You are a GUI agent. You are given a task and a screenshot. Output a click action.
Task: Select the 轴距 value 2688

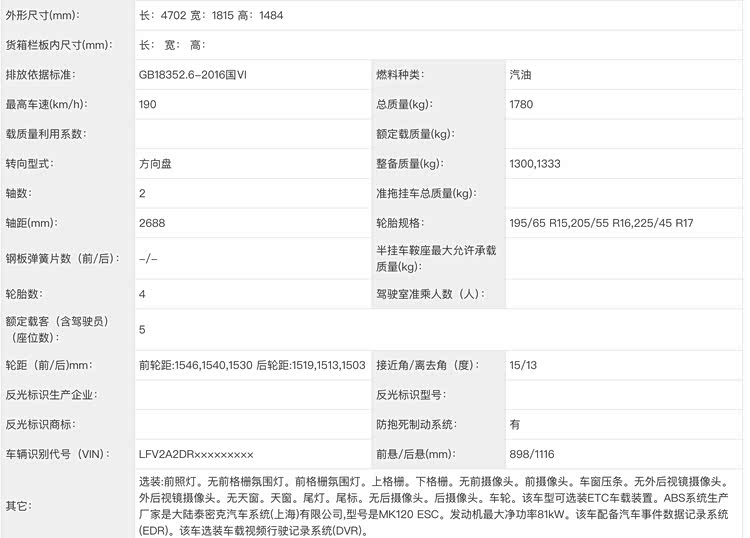(x=152, y=222)
